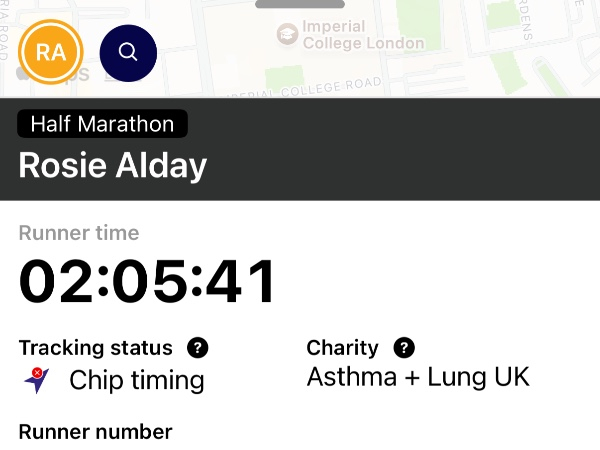Click the Runner time label
This screenshot has height=450, width=600.
click(x=79, y=233)
